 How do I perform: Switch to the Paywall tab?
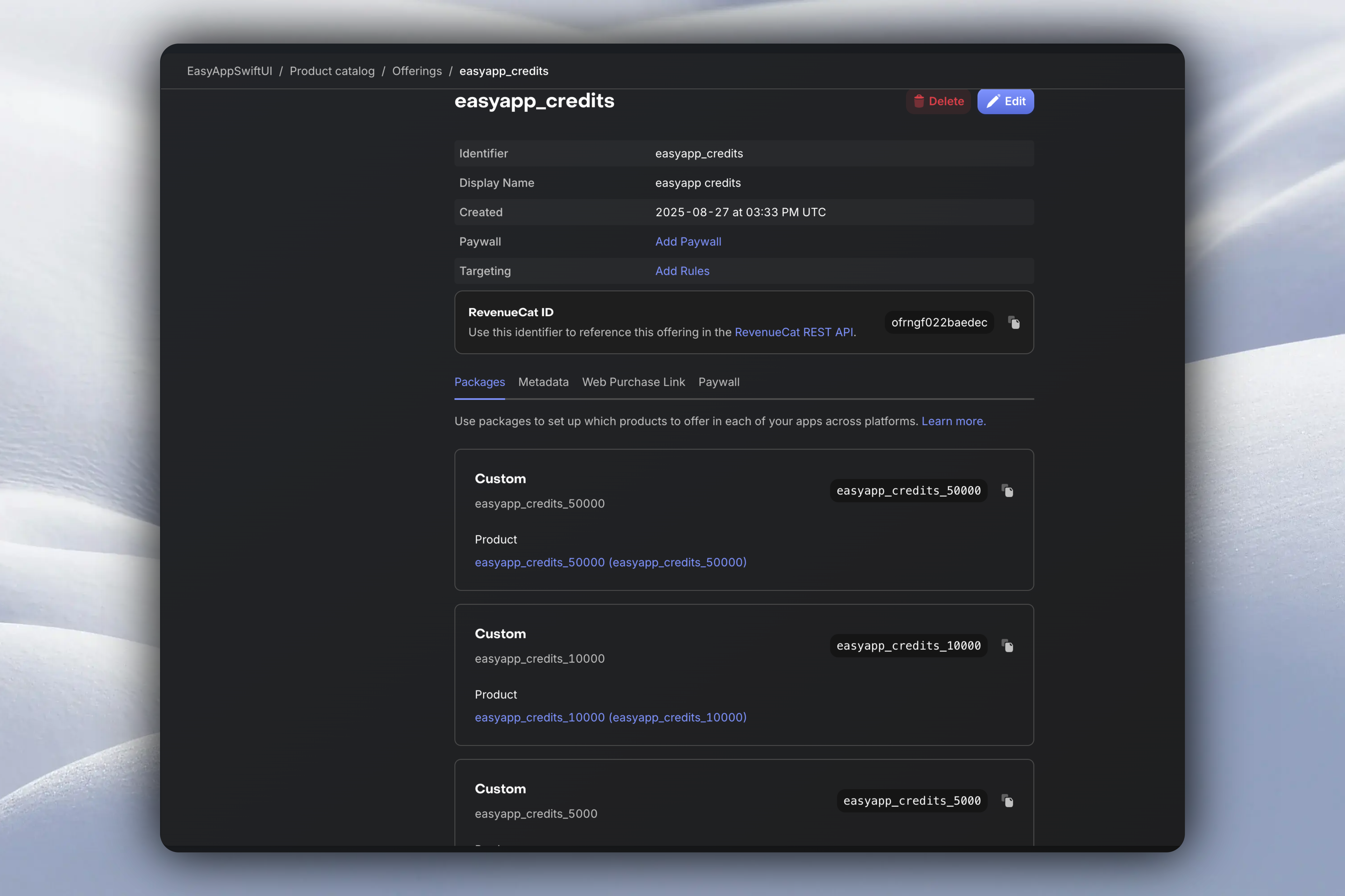(719, 382)
